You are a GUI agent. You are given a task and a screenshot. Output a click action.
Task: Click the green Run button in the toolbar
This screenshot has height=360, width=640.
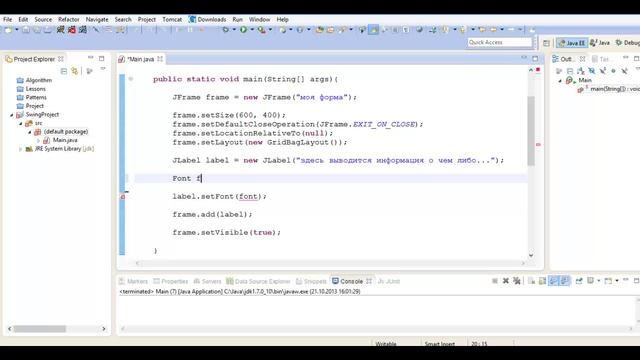pyautogui.click(x=243, y=29)
